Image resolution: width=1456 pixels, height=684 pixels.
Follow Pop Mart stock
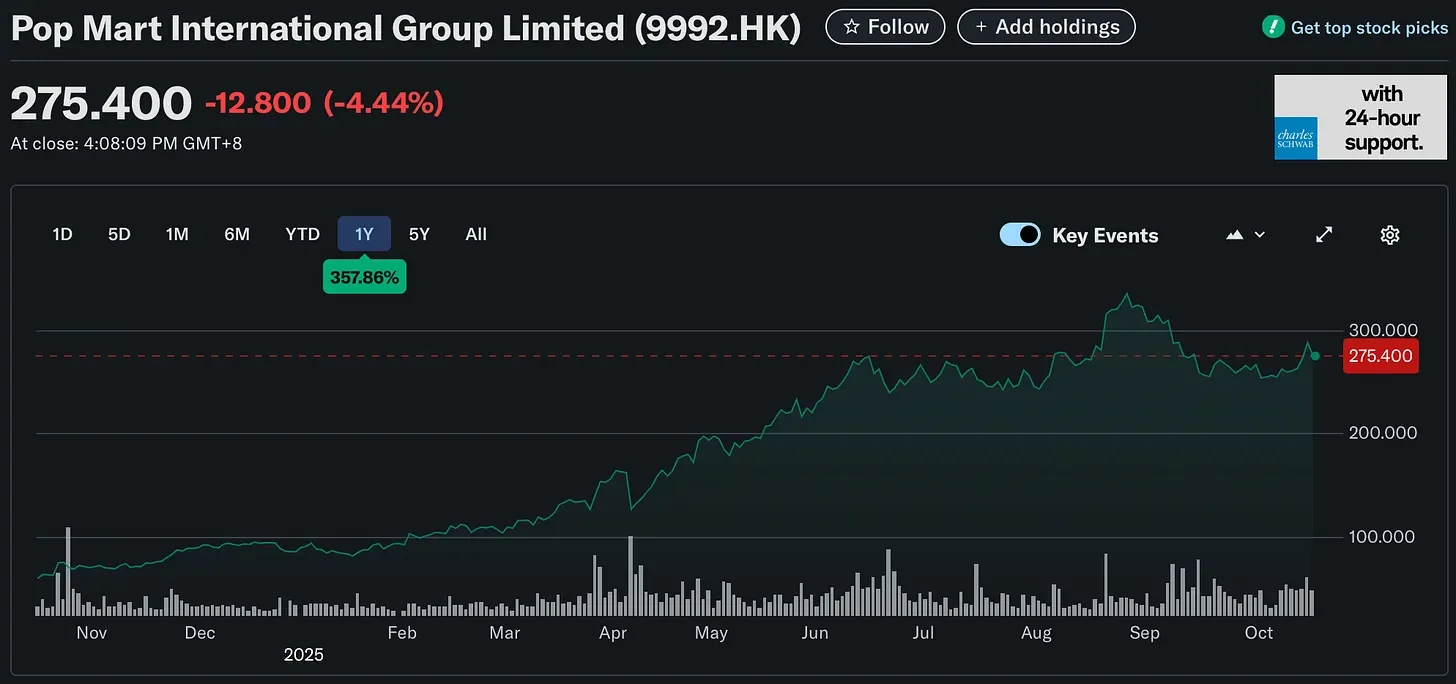(885, 27)
